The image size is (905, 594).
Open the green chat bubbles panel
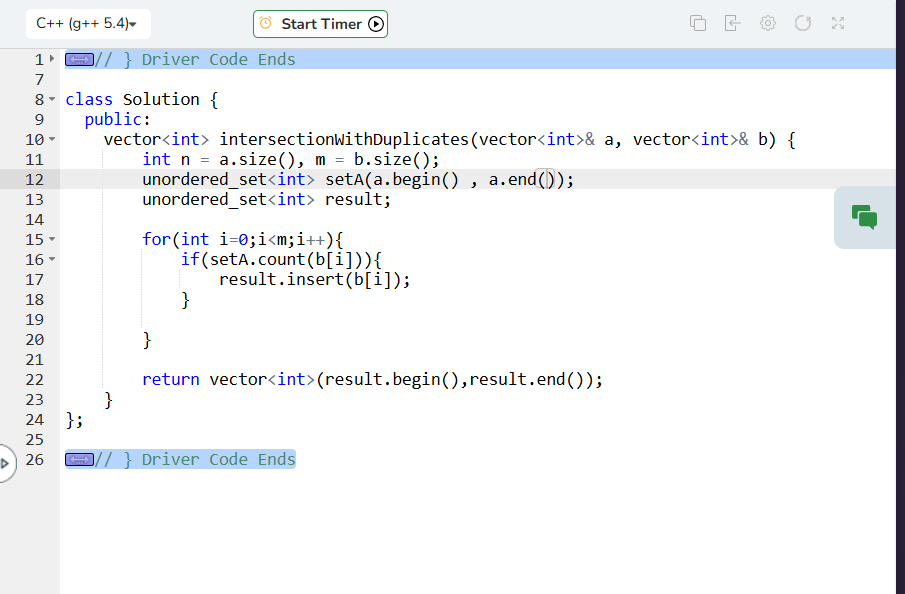[864, 218]
